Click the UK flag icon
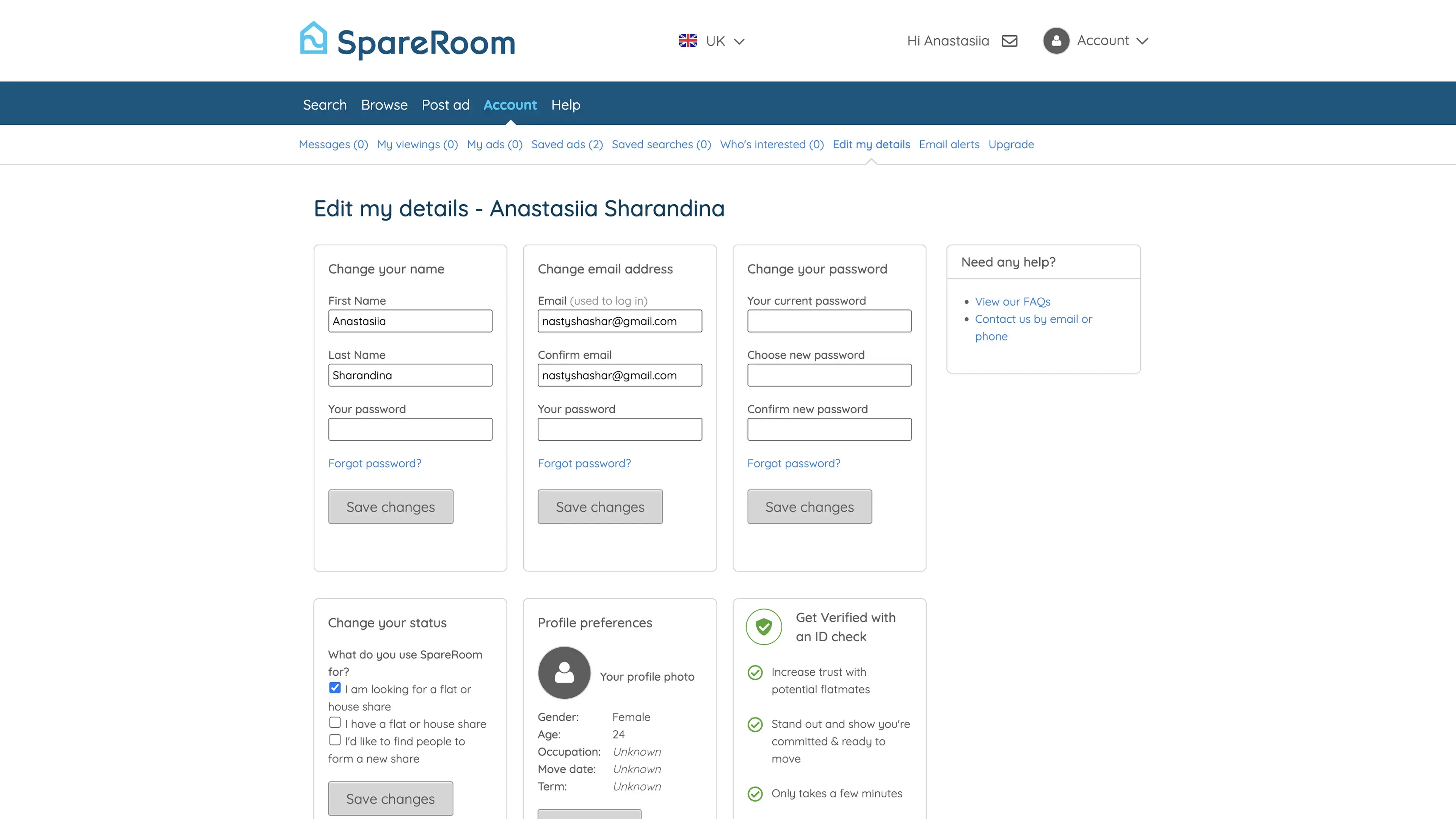The height and width of the screenshot is (819, 1456). [x=688, y=41]
